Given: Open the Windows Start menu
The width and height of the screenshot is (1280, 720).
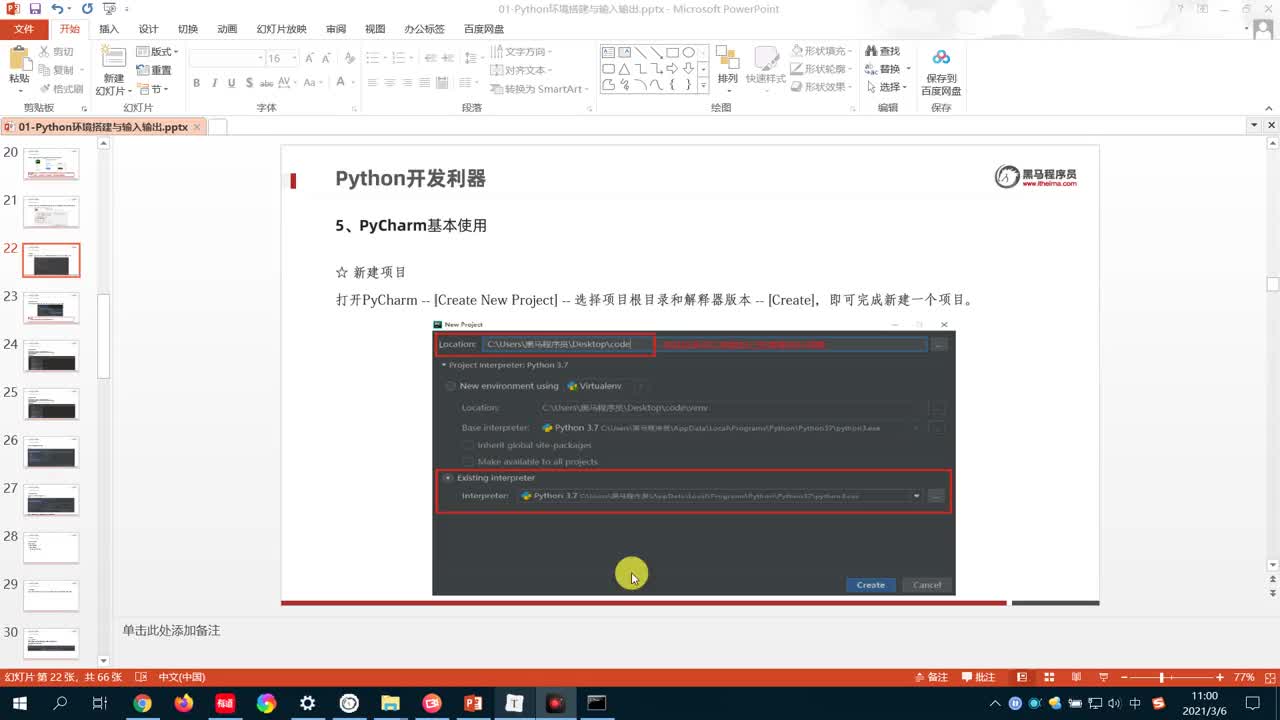Looking at the screenshot, I should [x=19, y=703].
